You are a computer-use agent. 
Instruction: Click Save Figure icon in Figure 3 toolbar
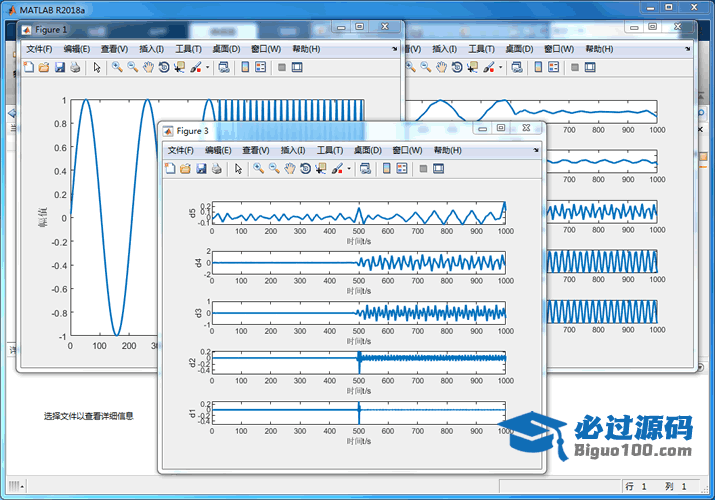(x=201, y=169)
